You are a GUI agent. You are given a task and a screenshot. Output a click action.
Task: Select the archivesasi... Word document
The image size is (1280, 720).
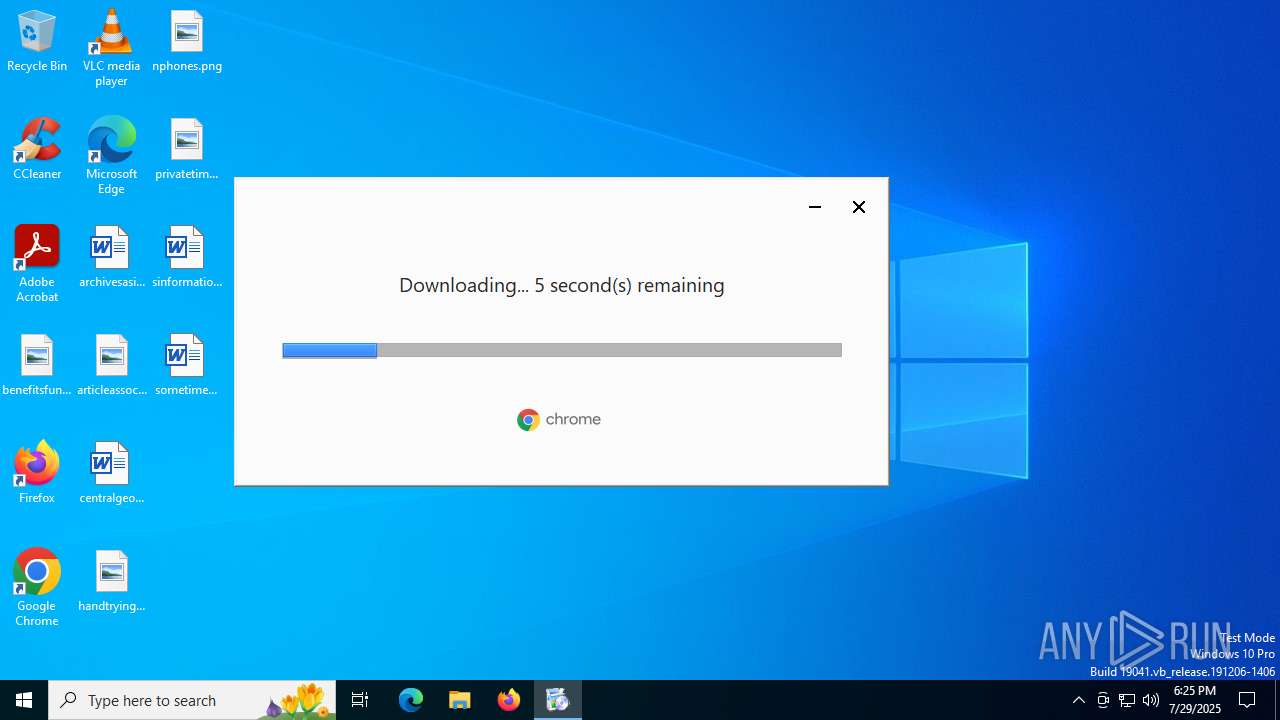click(x=111, y=257)
